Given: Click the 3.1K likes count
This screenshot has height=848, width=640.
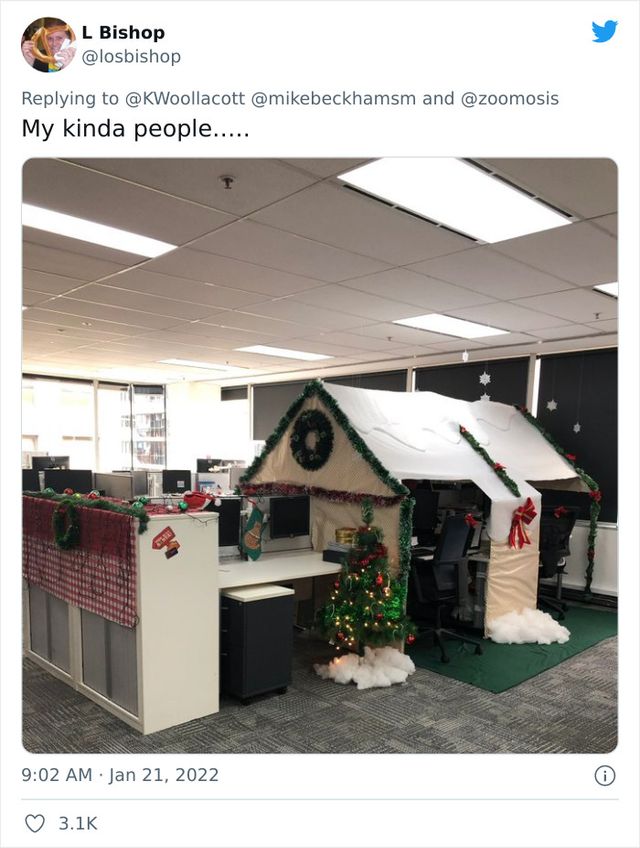Looking at the screenshot, I should (78, 824).
